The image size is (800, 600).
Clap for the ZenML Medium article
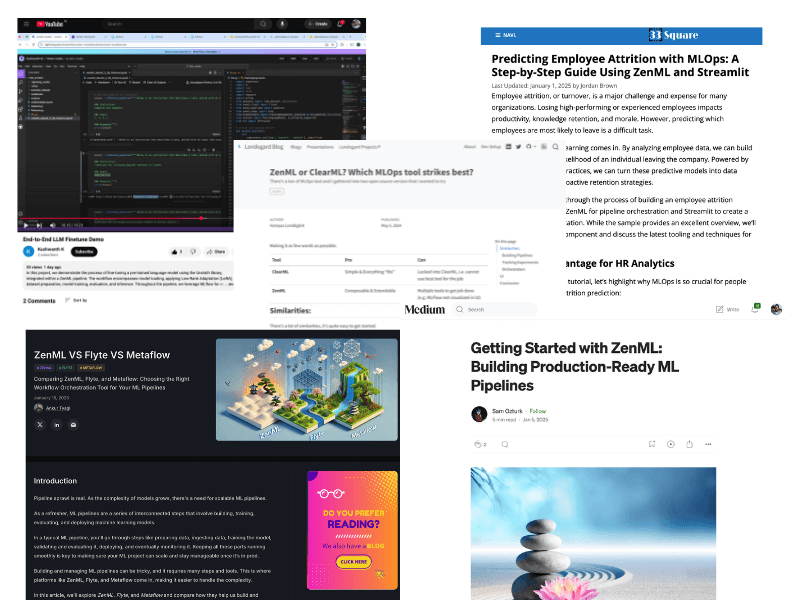[479, 443]
